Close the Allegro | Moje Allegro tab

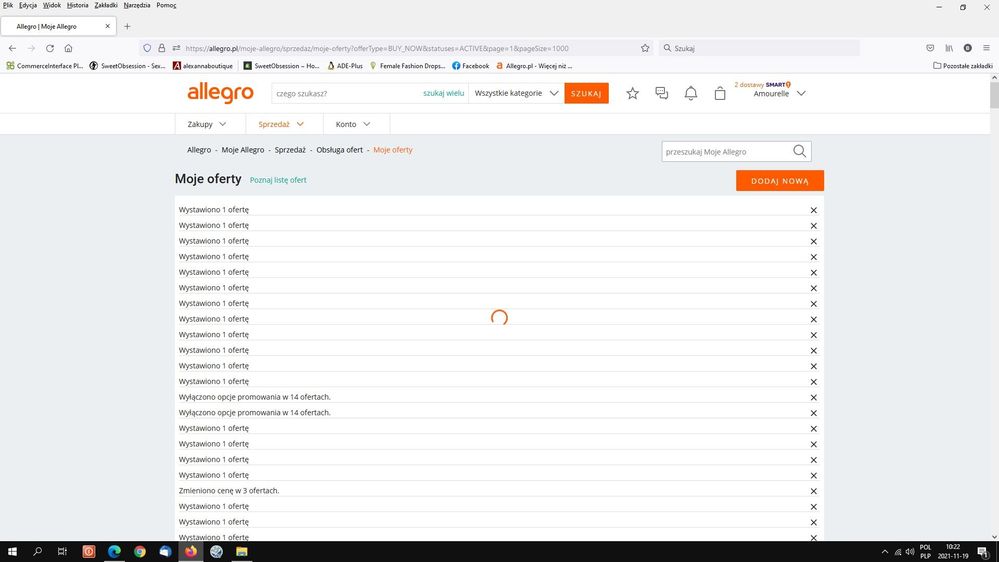[108, 26]
